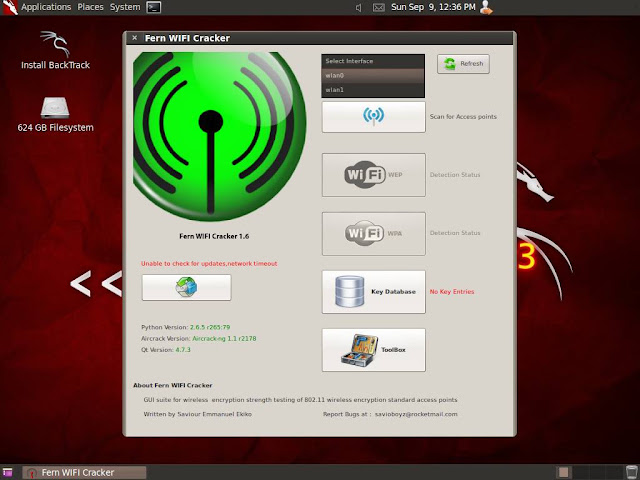This screenshot has height=480, width=640.
Task: Open the WiFi WPA attack panel
Action: coord(373,233)
